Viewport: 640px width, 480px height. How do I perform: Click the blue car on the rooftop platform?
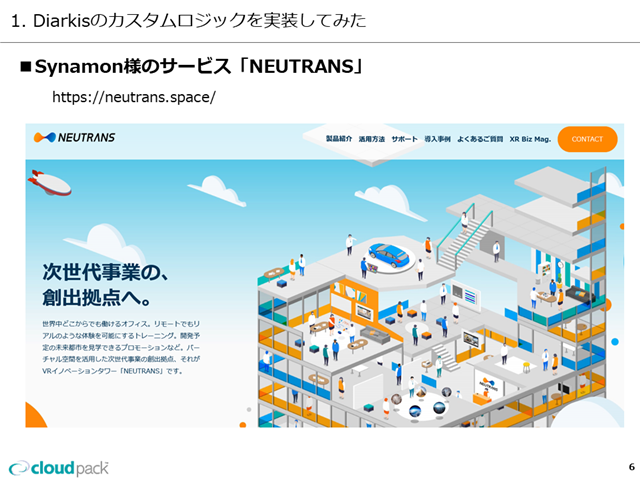(388, 255)
